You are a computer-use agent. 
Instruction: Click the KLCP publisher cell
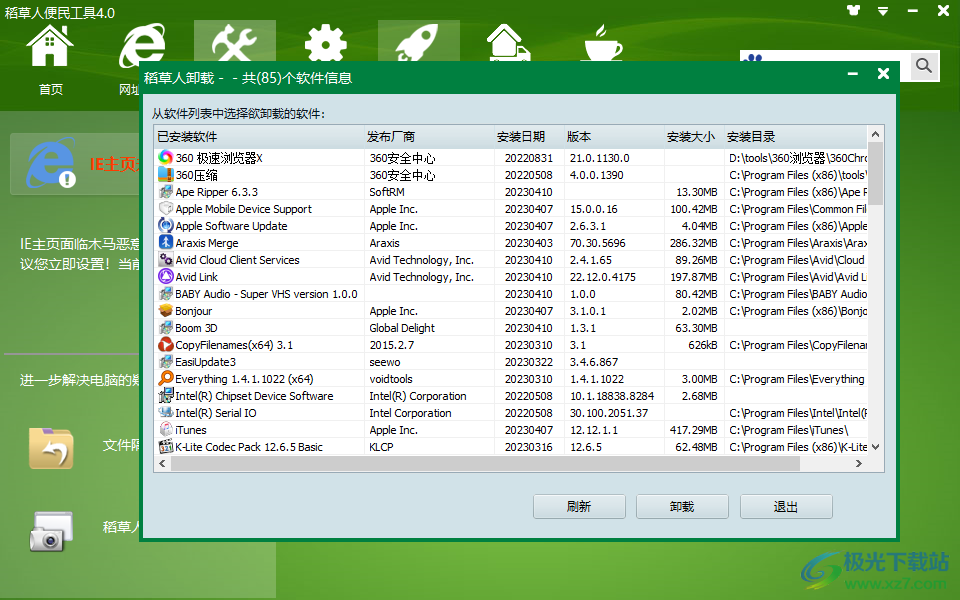(381, 447)
